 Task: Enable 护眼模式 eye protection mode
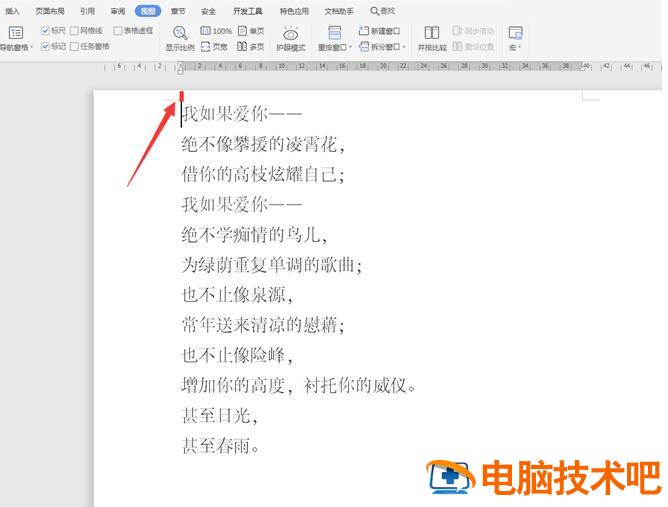291,37
